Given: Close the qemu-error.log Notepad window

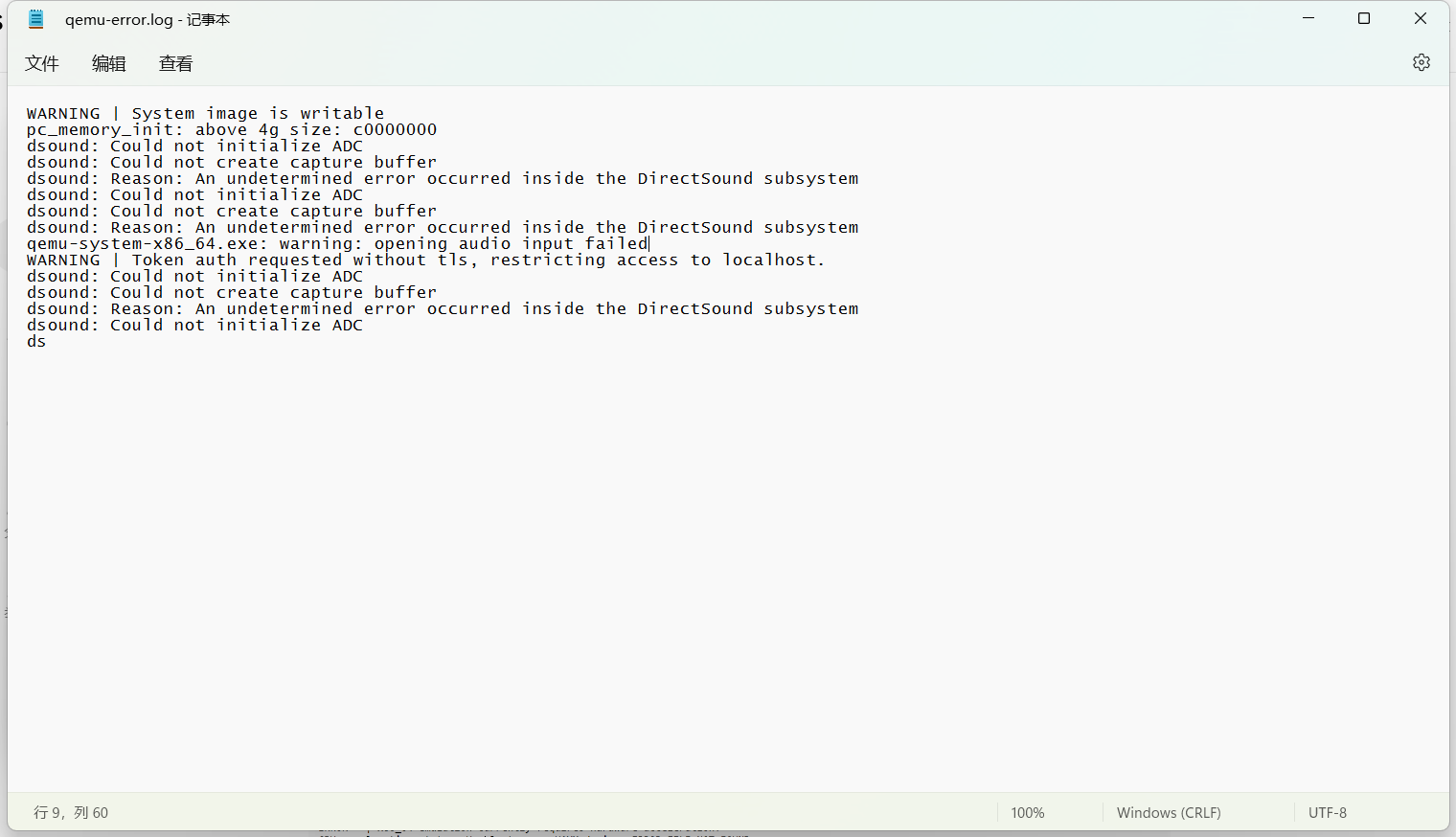Looking at the screenshot, I should pyautogui.click(x=1421, y=18).
